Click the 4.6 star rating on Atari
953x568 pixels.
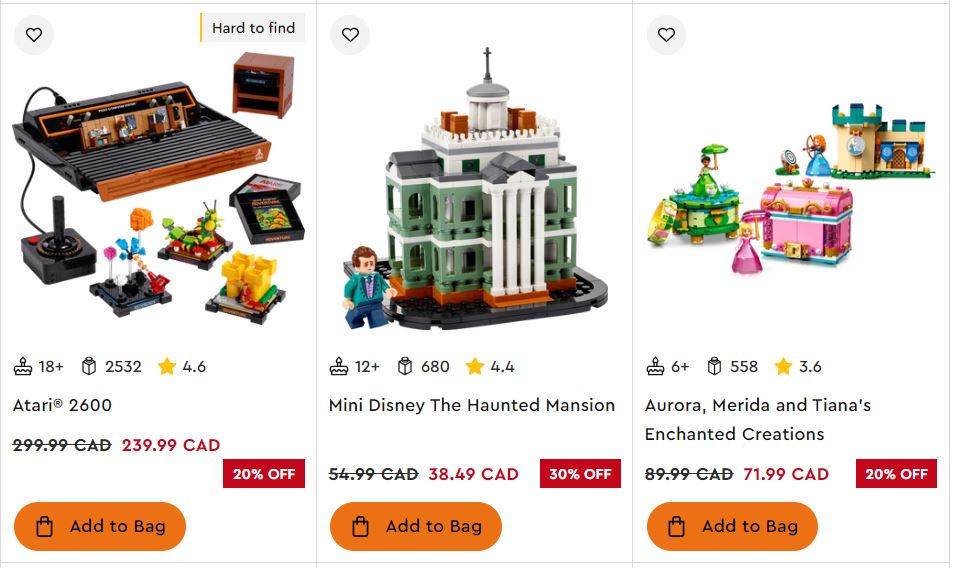click(182, 366)
